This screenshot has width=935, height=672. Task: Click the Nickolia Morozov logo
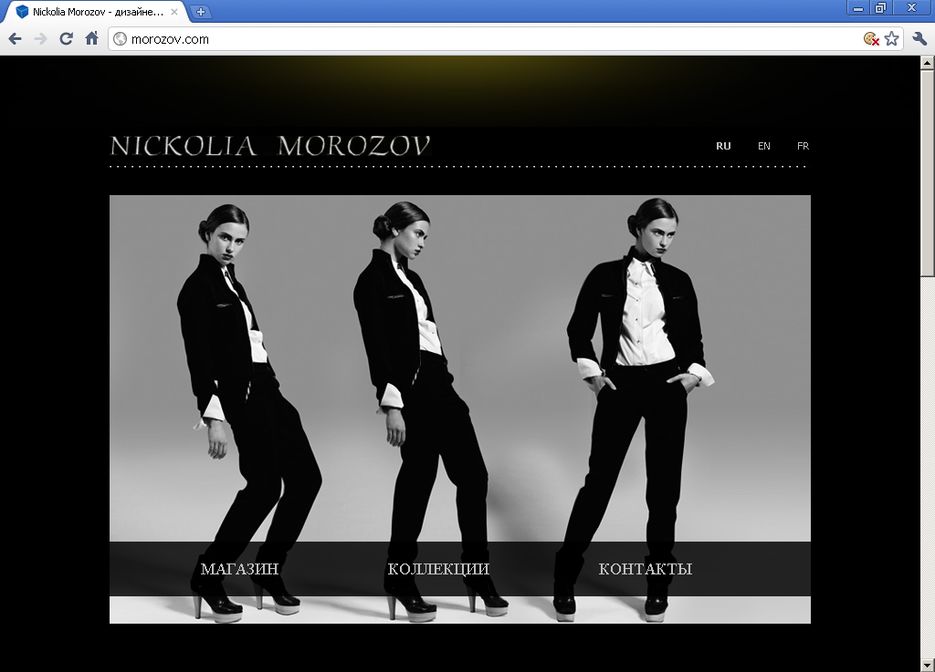coord(270,146)
